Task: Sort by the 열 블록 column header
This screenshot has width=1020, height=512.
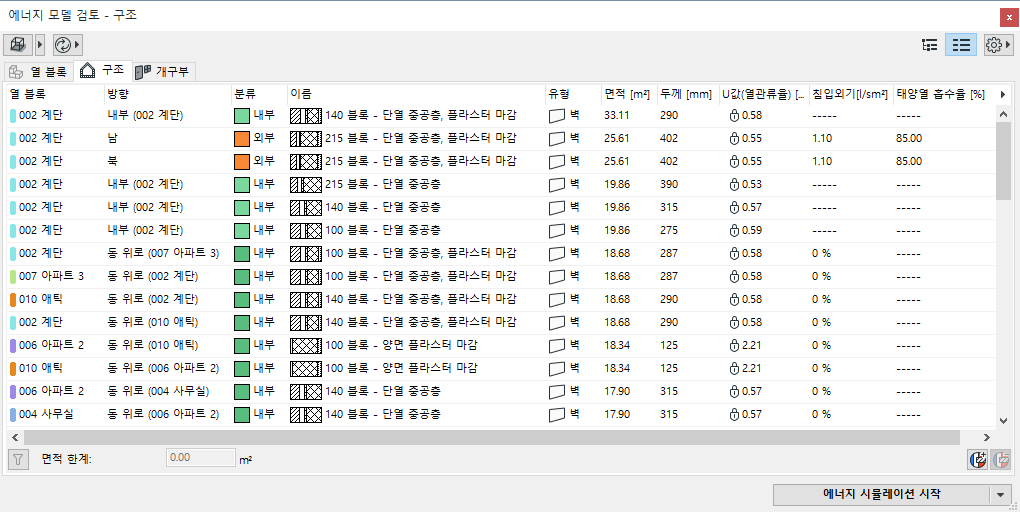Action: point(54,94)
